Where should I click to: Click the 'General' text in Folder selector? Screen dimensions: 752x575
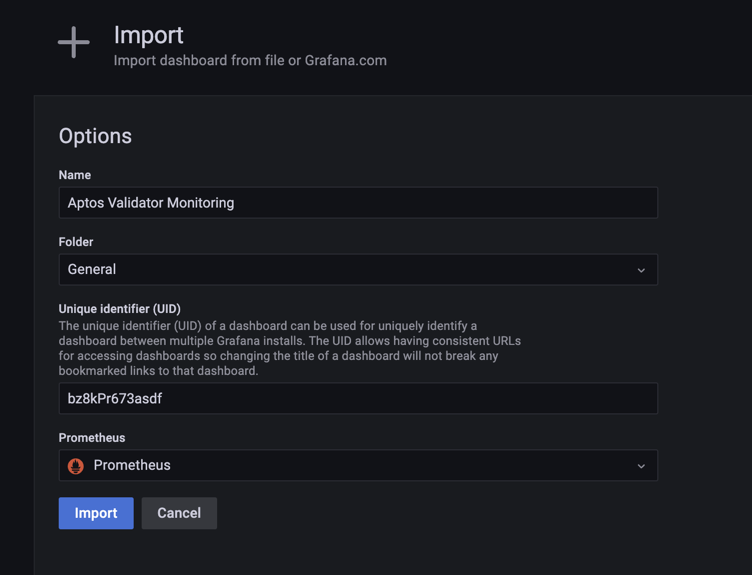(x=92, y=270)
